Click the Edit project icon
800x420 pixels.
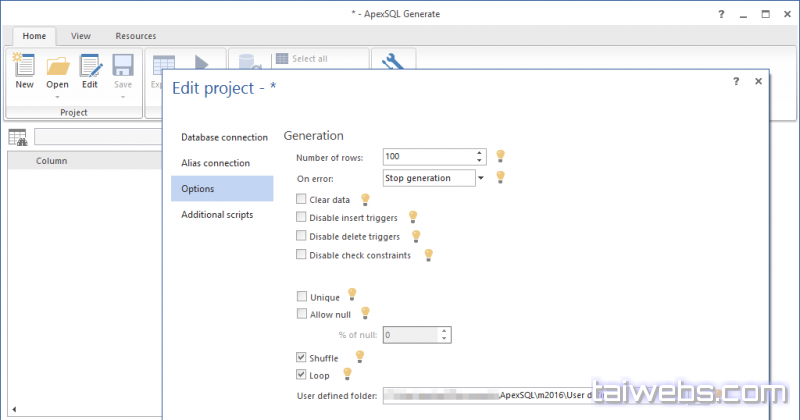point(90,67)
